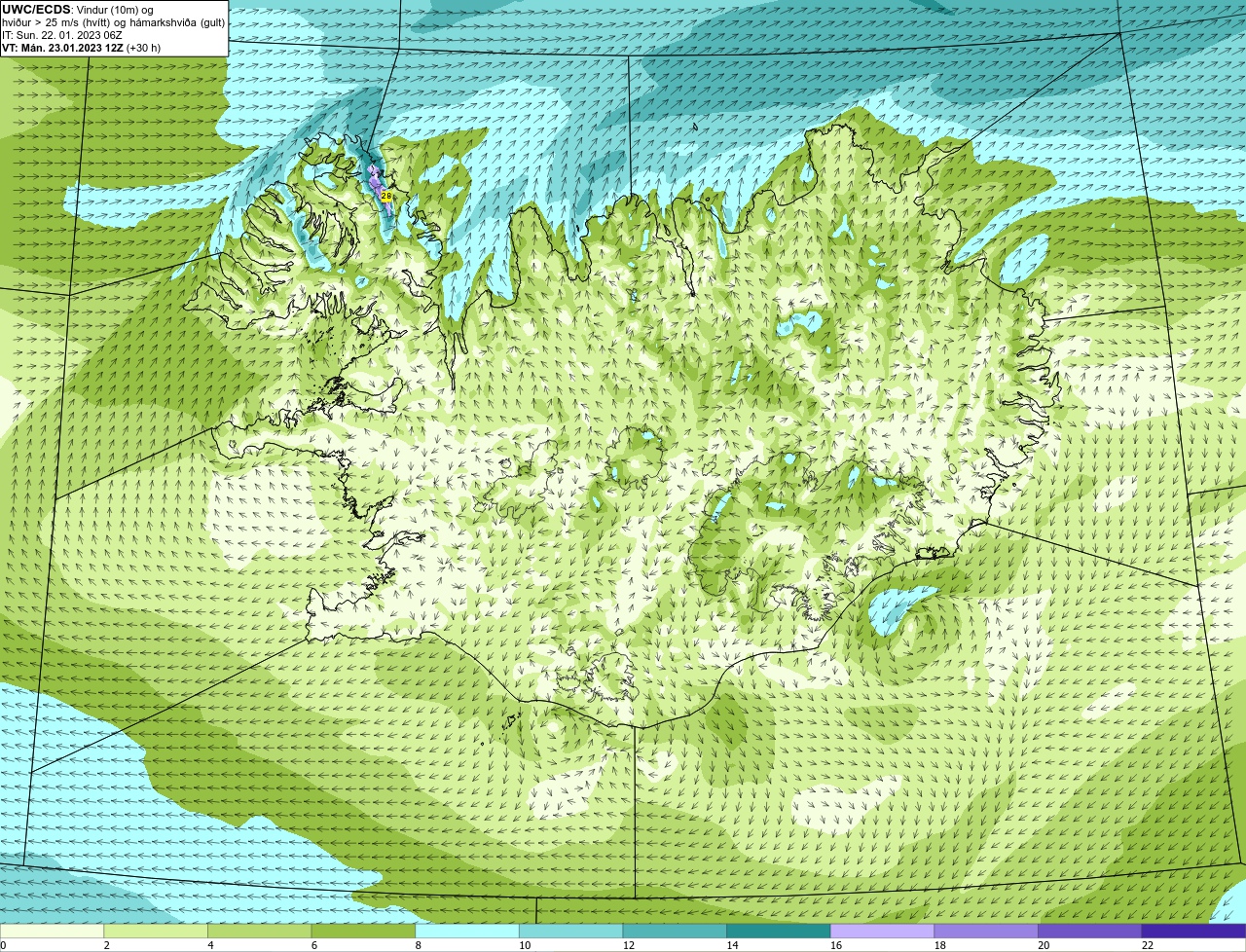Click the yellow 28 max gust marker
The image size is (1246, 952).
(386, 197)
